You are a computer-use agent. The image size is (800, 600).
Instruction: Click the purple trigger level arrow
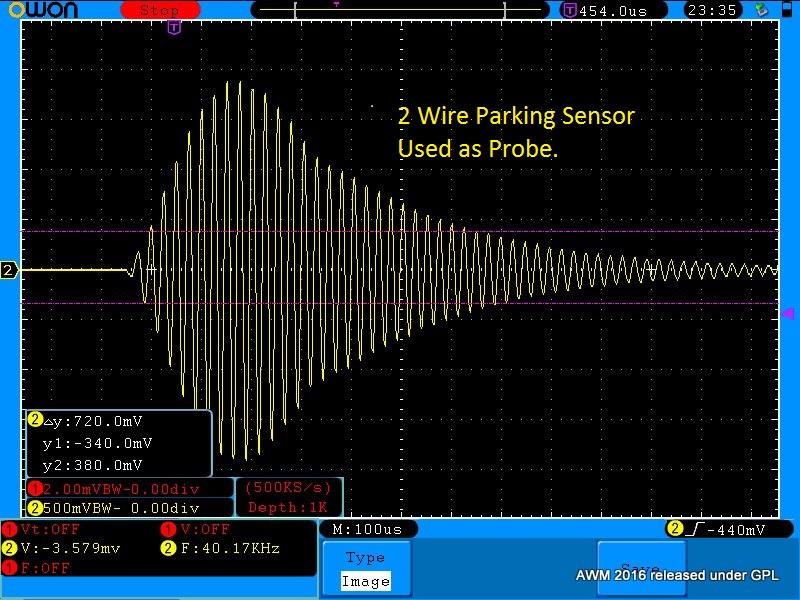[787, 314]
